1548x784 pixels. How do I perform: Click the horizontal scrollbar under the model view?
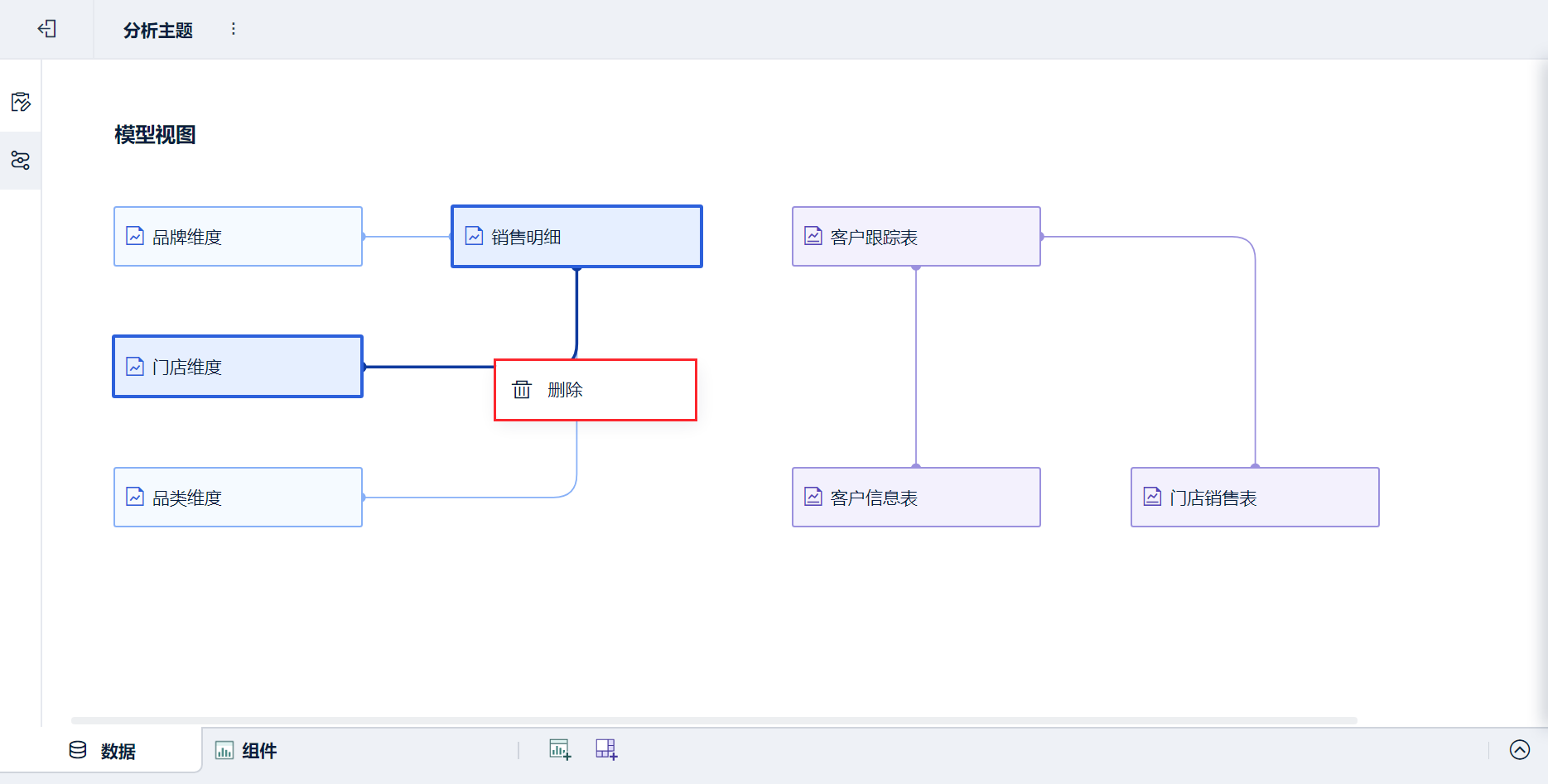point(713,720)
